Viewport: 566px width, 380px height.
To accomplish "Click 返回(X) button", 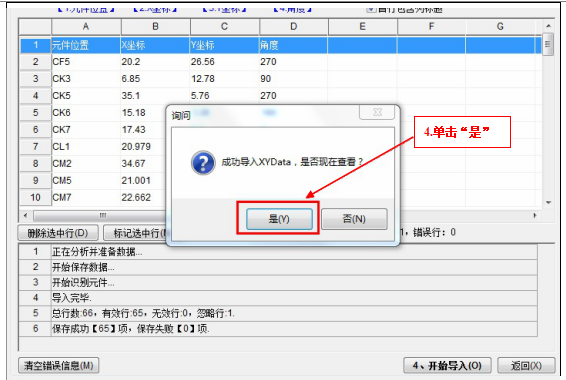I will click(526, 366).
